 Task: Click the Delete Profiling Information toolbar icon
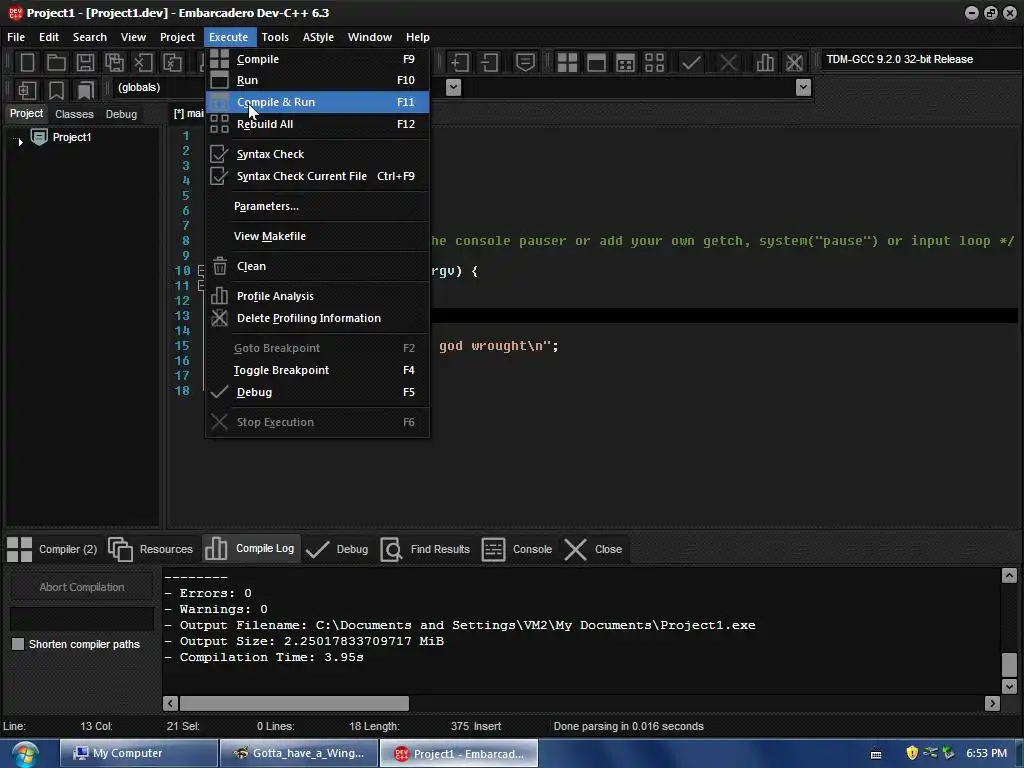pyautogui.click(x=794, y=63)
